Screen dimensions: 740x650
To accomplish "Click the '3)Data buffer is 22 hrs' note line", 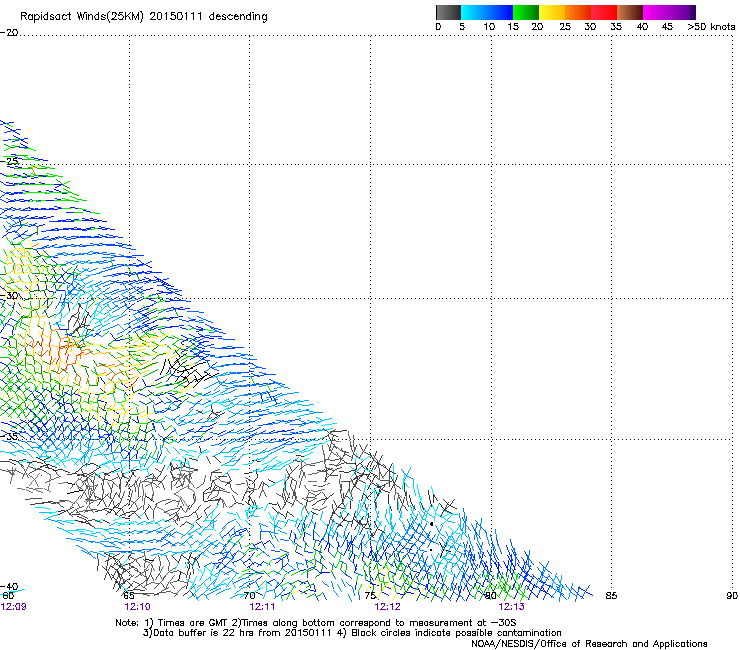I will point(352,633).
